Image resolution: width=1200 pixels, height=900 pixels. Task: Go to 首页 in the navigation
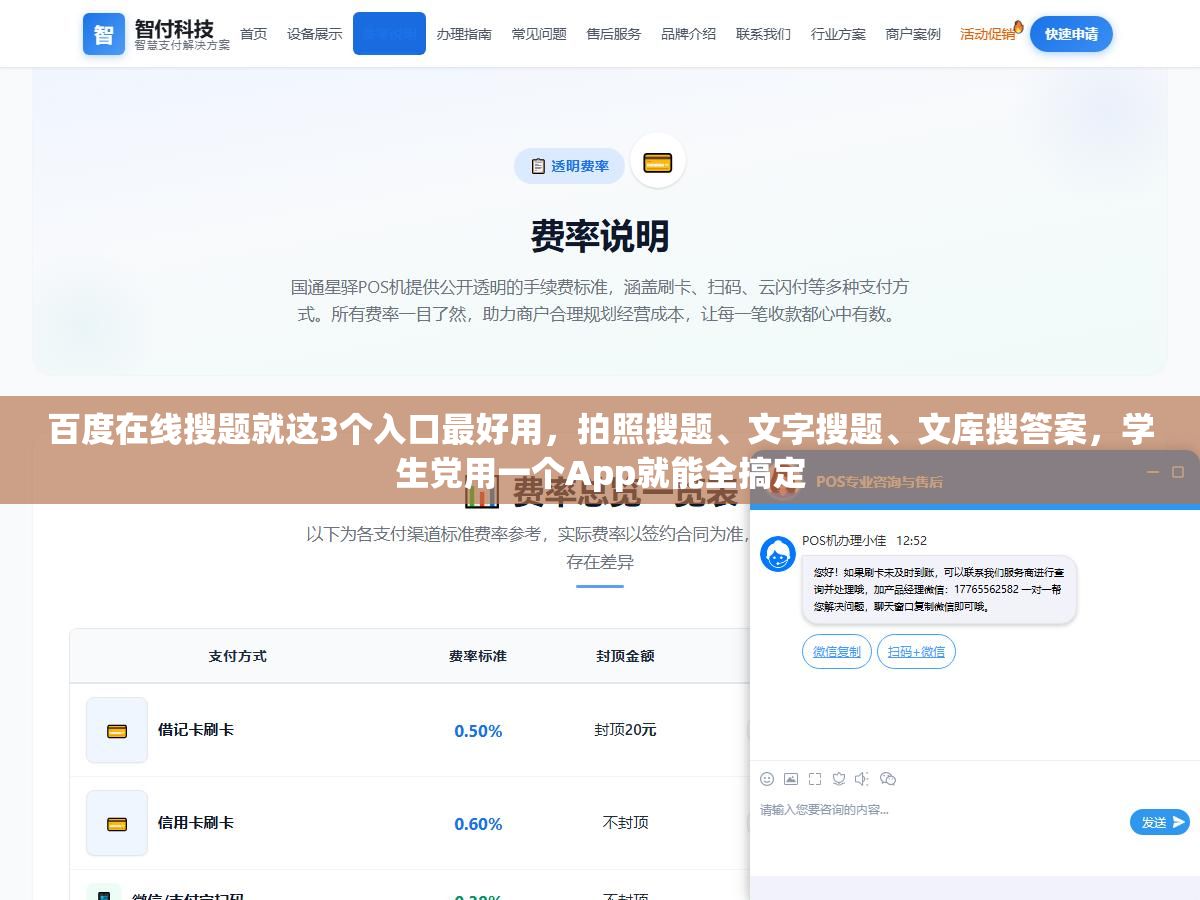click(x=254, y=34)
